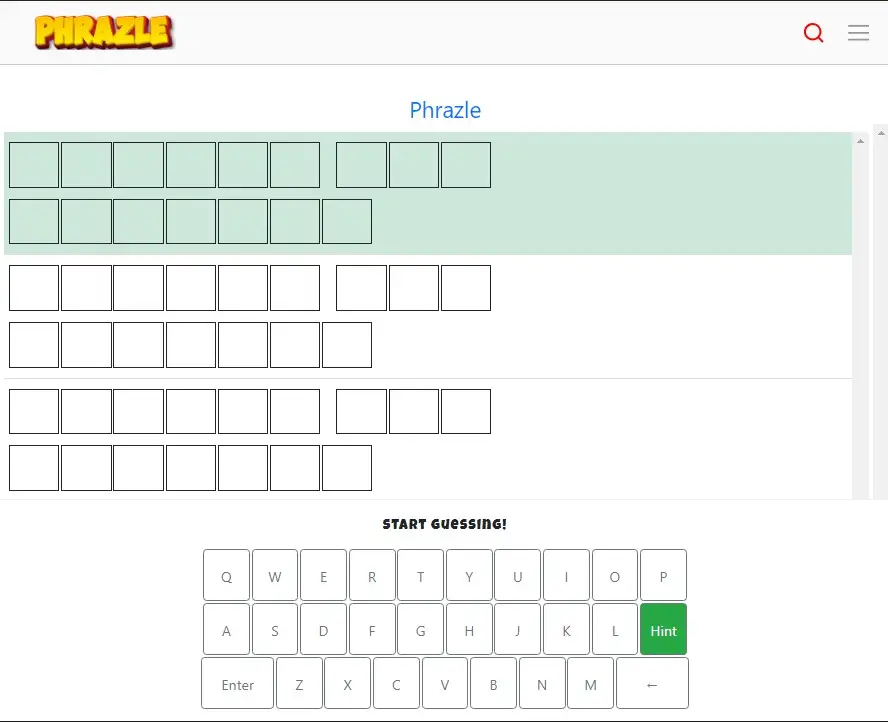Image resolution: width=888 pixels, height=722 pixels.
Task: Tap the letter V key
Action: click(x=445, y=684)
